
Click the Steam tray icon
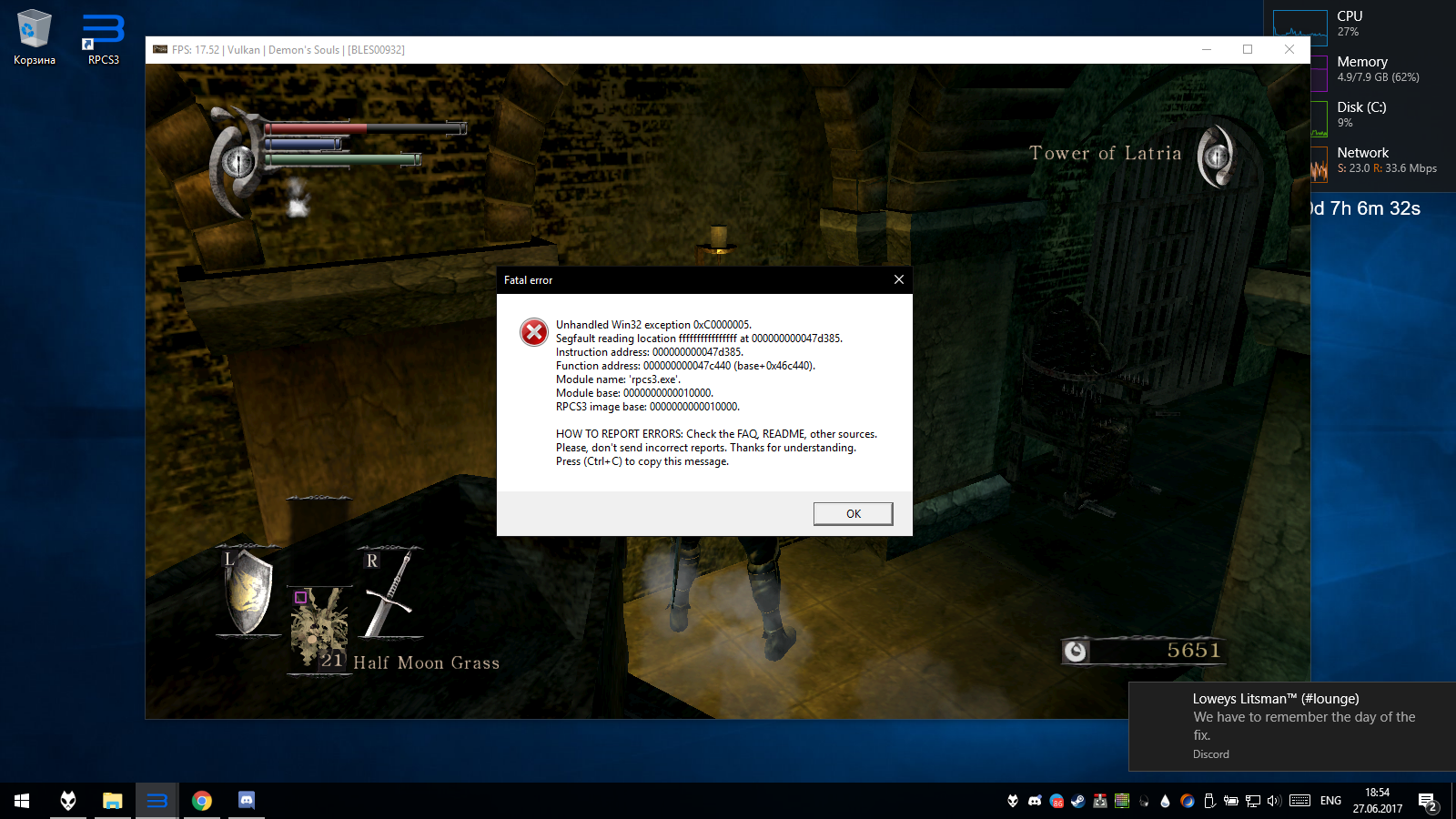(x=1078, y=801)
